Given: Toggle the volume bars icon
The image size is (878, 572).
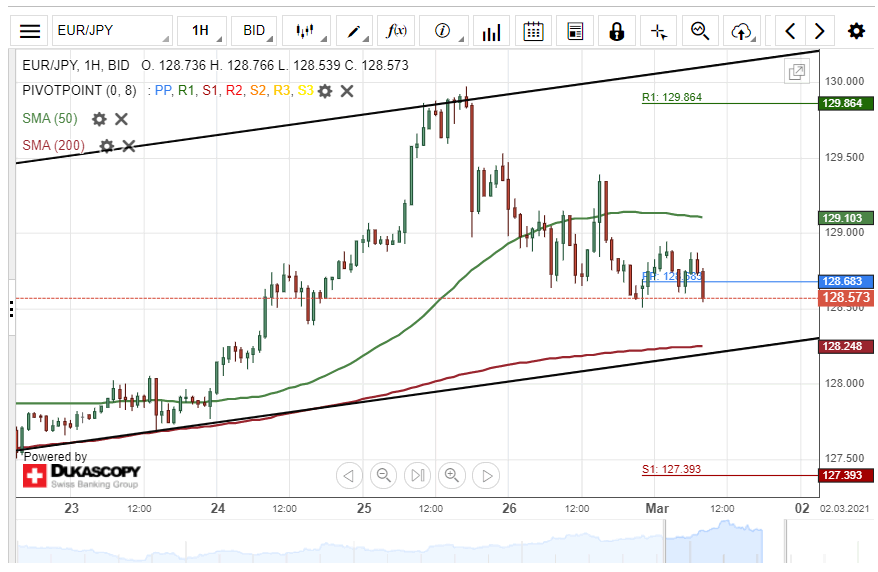Looking at the screenshot, I should click(491, 31).
